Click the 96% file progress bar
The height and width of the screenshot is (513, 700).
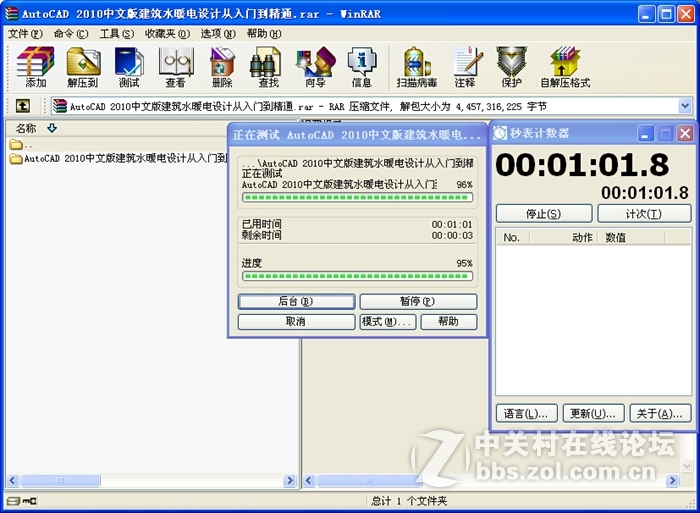click(357, 197)
